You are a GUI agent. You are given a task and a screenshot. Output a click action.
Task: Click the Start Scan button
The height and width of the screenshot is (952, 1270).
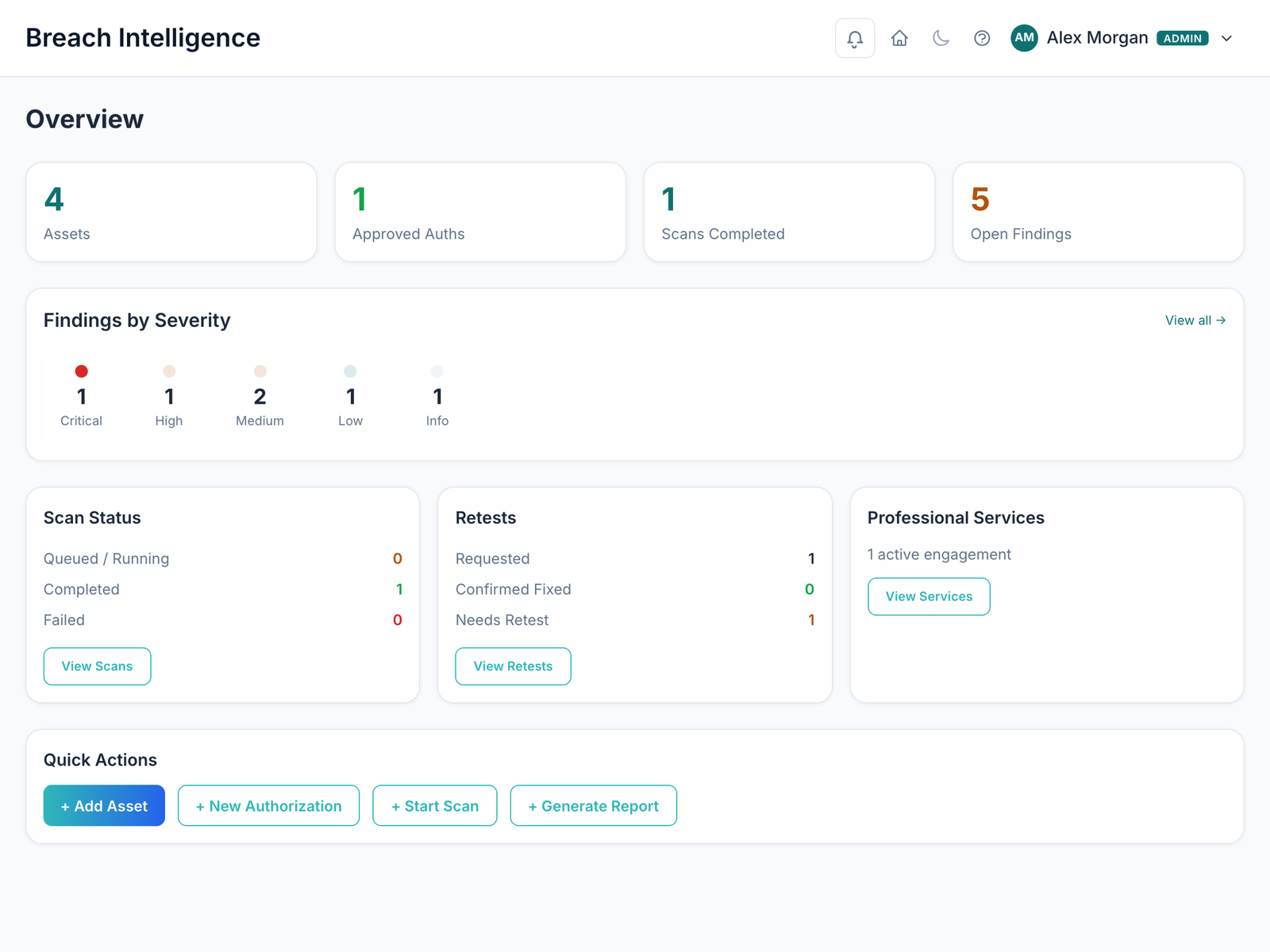435,806
